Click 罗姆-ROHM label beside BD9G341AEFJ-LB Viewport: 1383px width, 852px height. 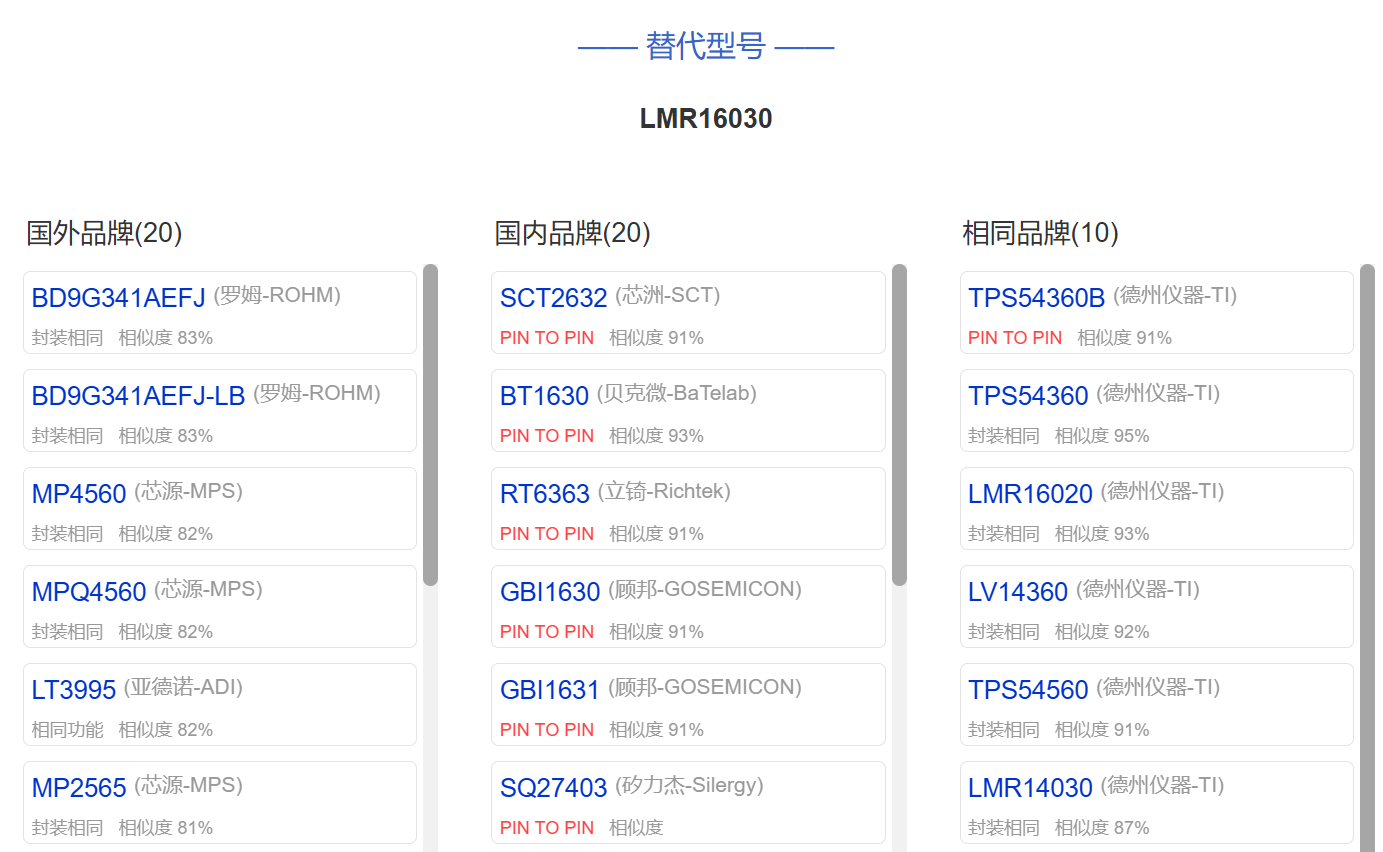(317, 393)
